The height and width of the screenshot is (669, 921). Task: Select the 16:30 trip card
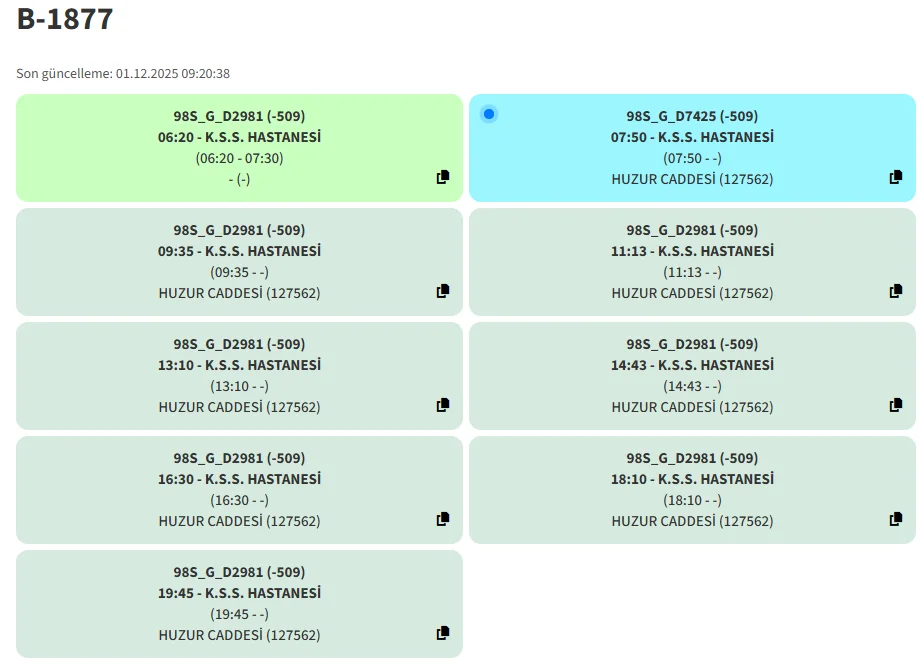239,490
